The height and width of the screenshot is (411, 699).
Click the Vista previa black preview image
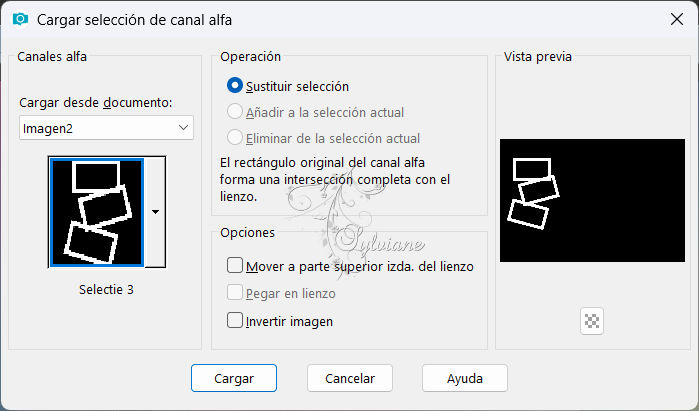coord(592,200)
